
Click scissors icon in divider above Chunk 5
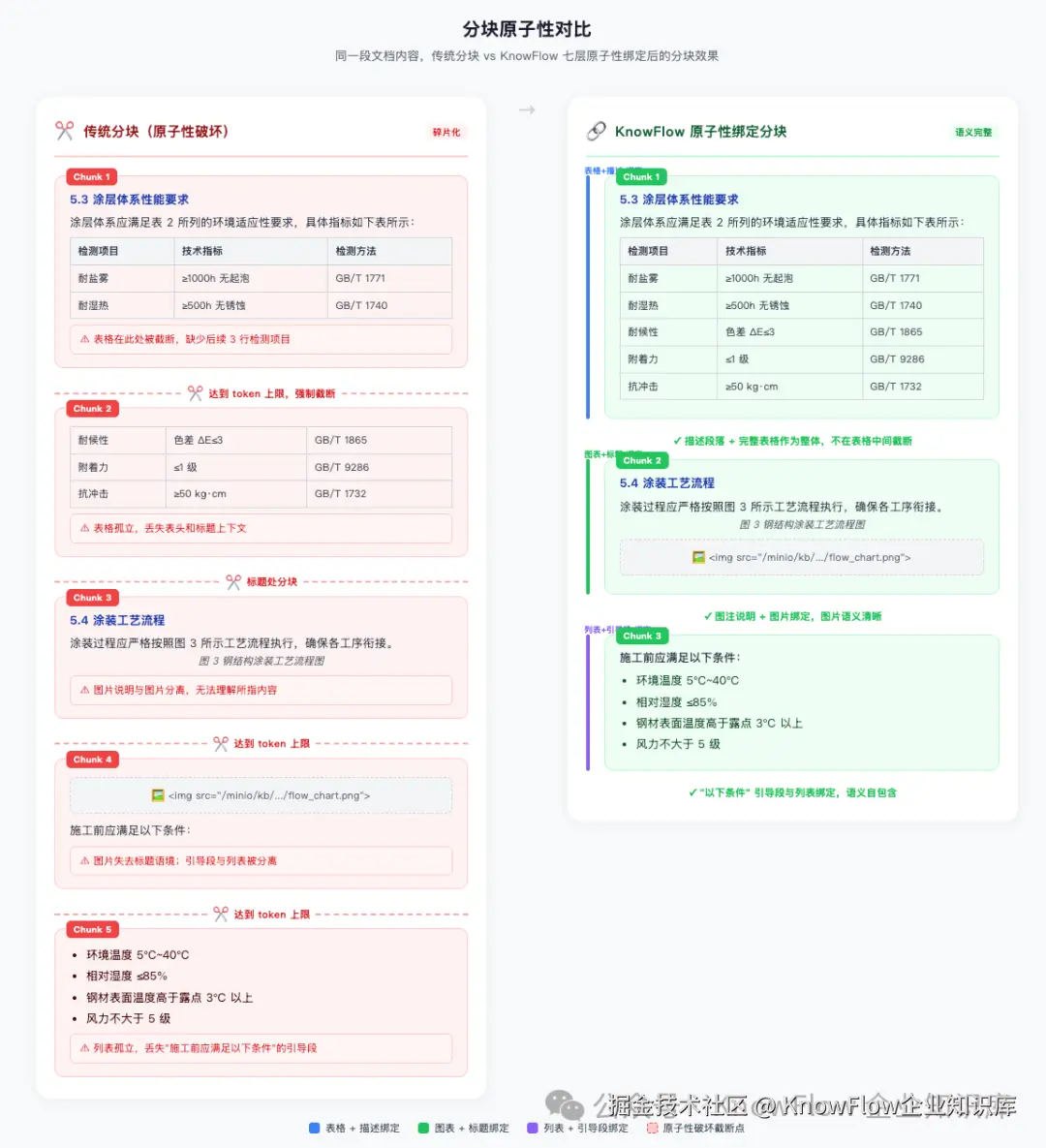pos(220,915)
